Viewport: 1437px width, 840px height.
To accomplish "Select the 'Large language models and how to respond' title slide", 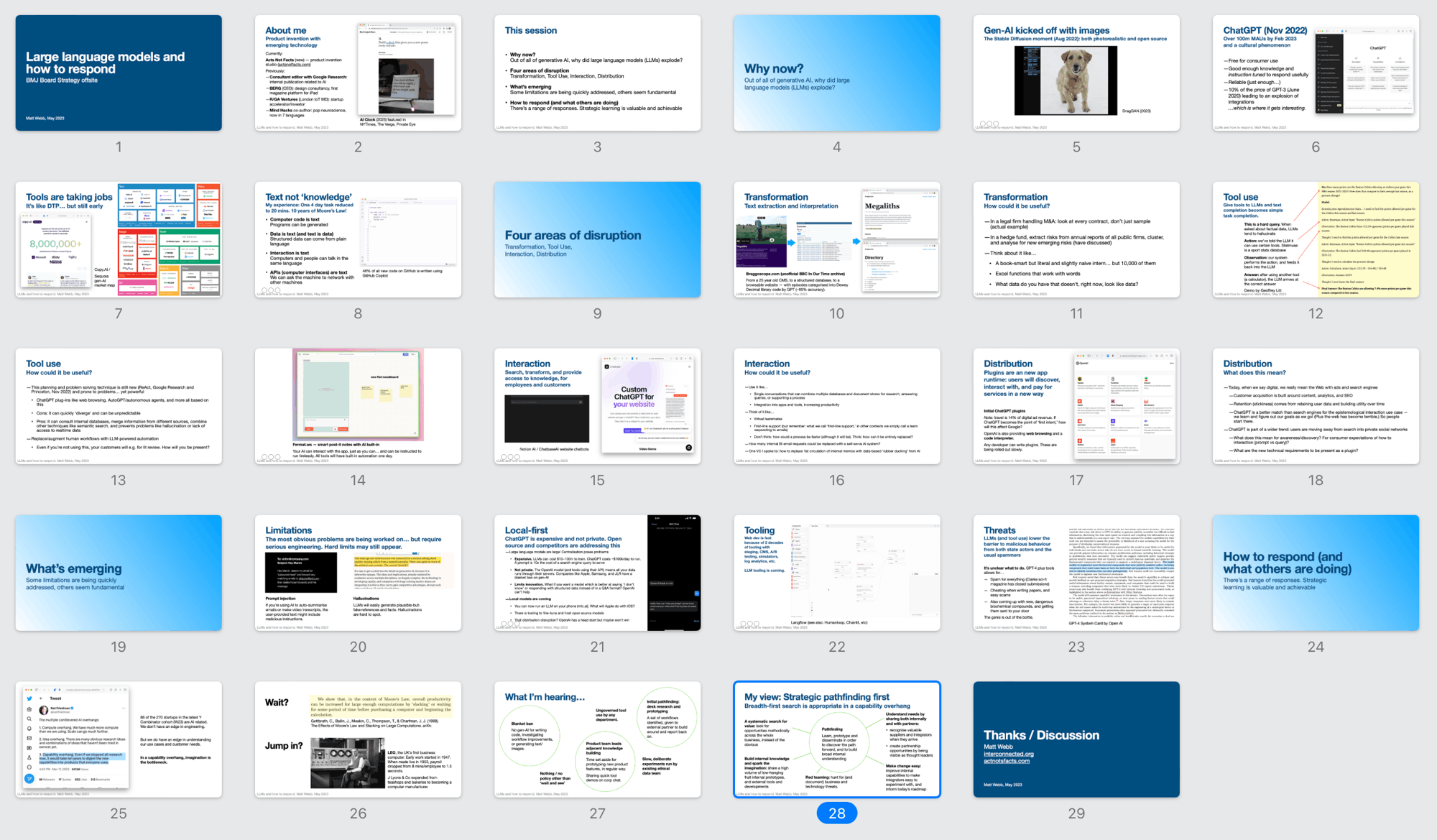I will [119, 73].
